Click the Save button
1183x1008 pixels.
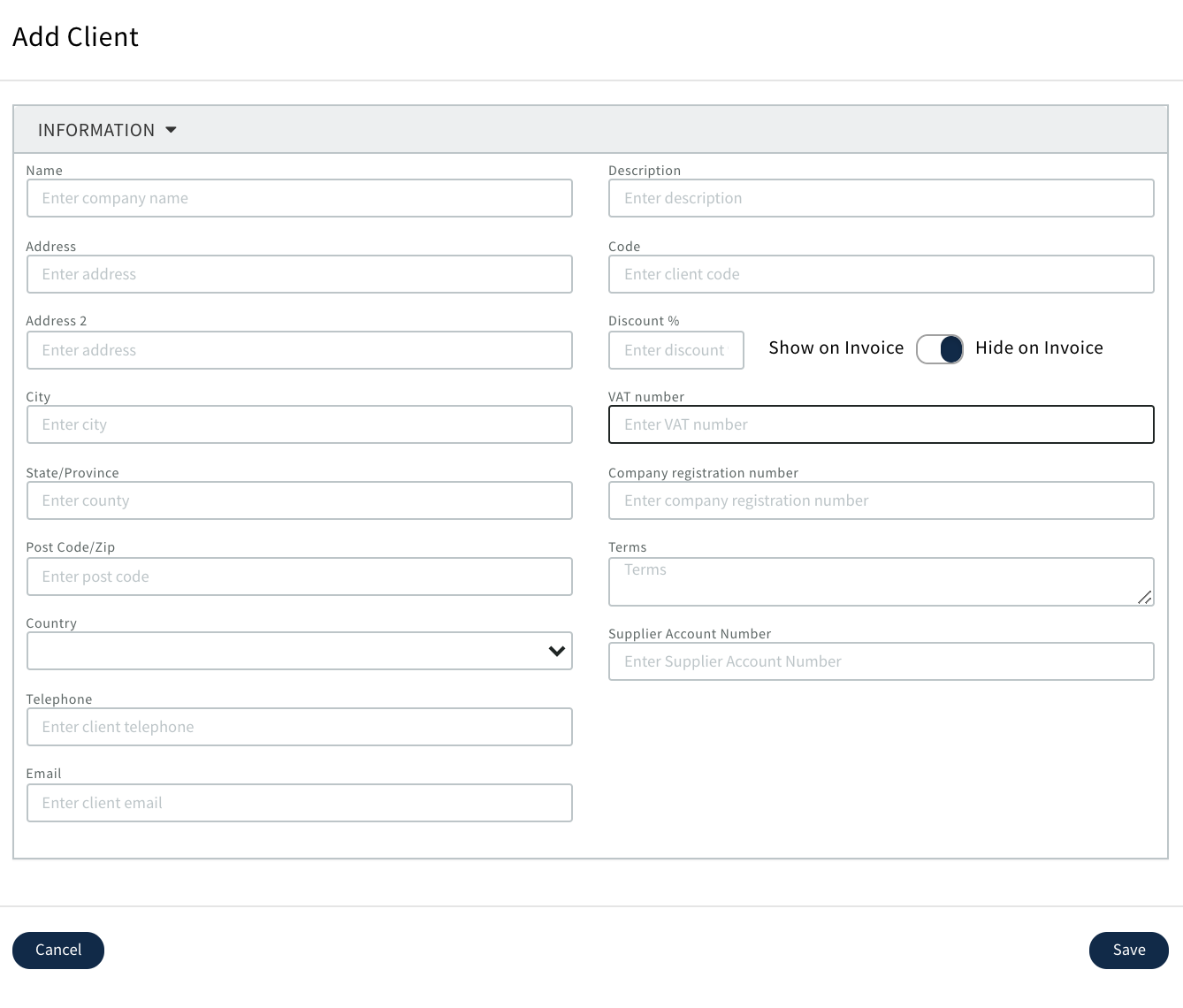1128,951
